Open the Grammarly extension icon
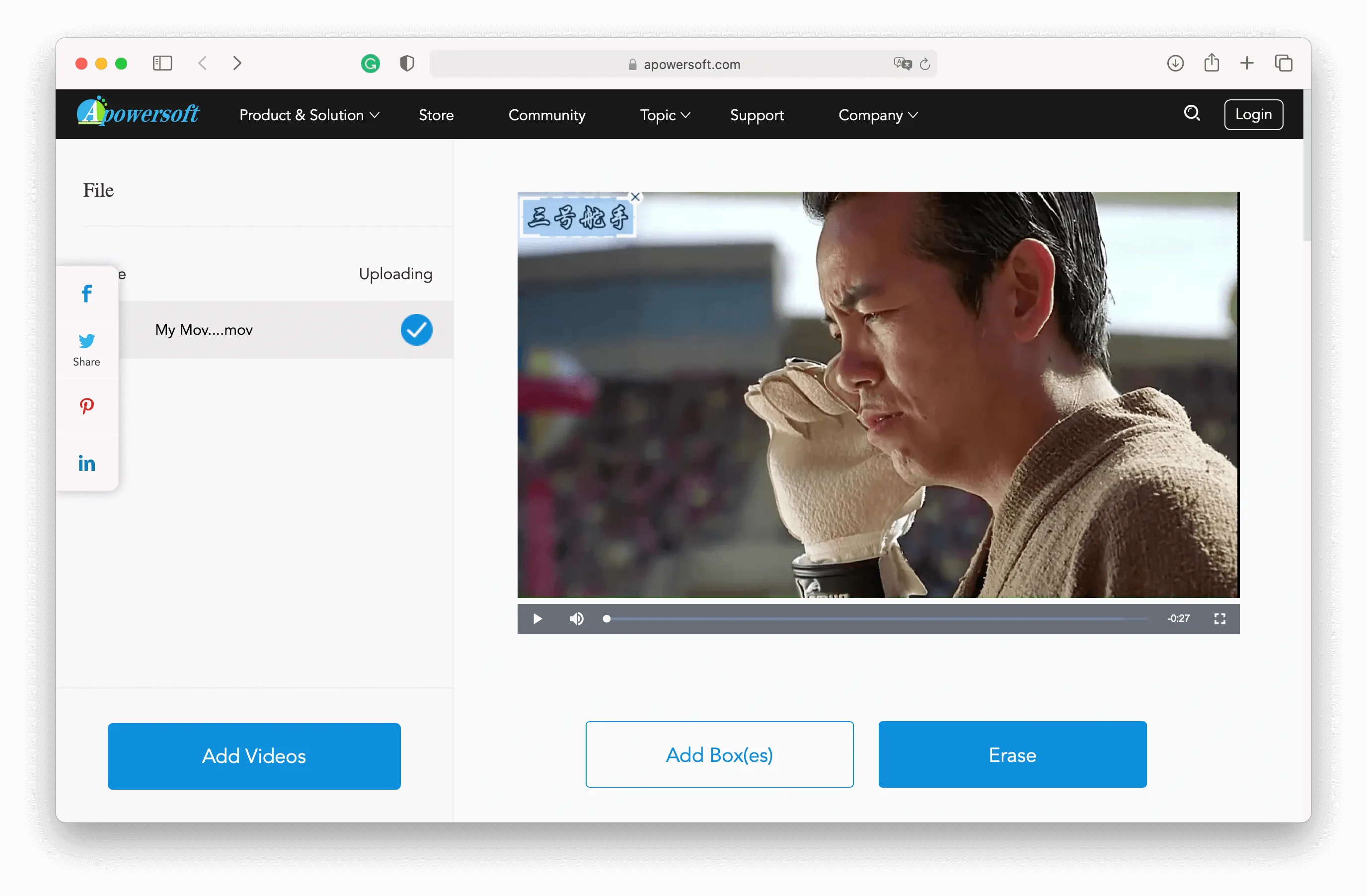This screenshot has width=1367, height=896. point(371,64)
